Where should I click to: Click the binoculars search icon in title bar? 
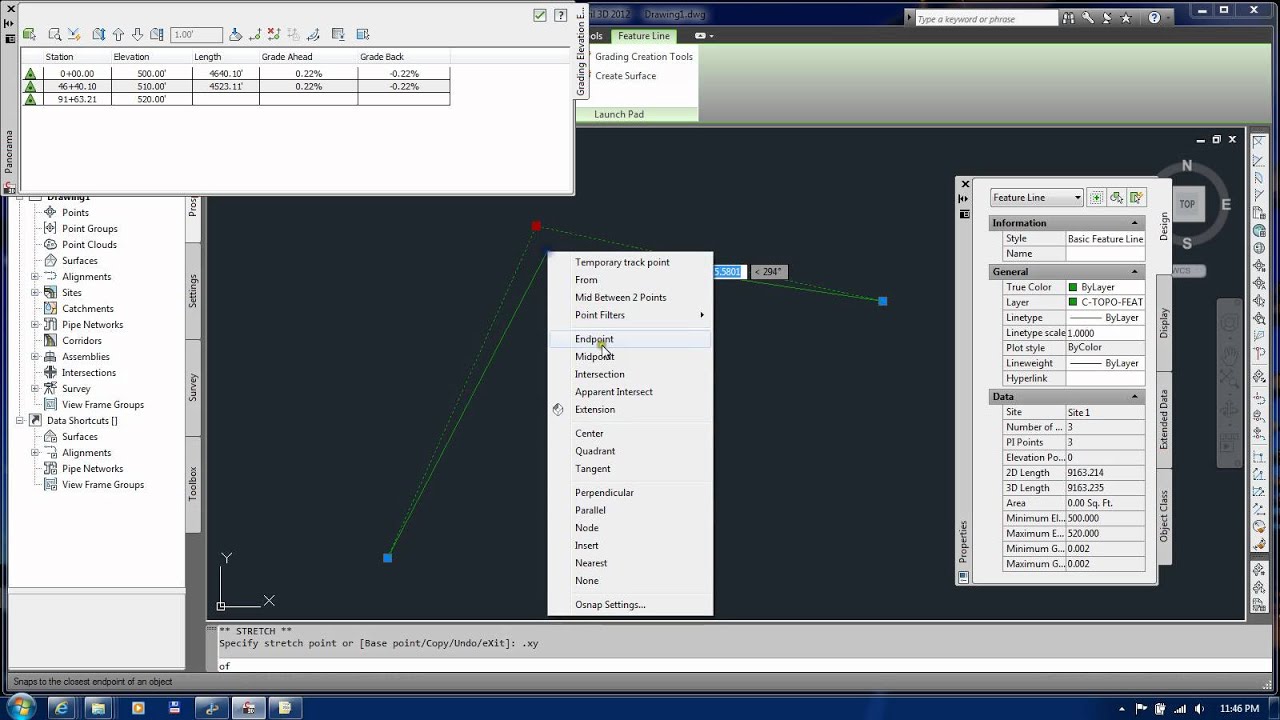(x=1071, y=18)
